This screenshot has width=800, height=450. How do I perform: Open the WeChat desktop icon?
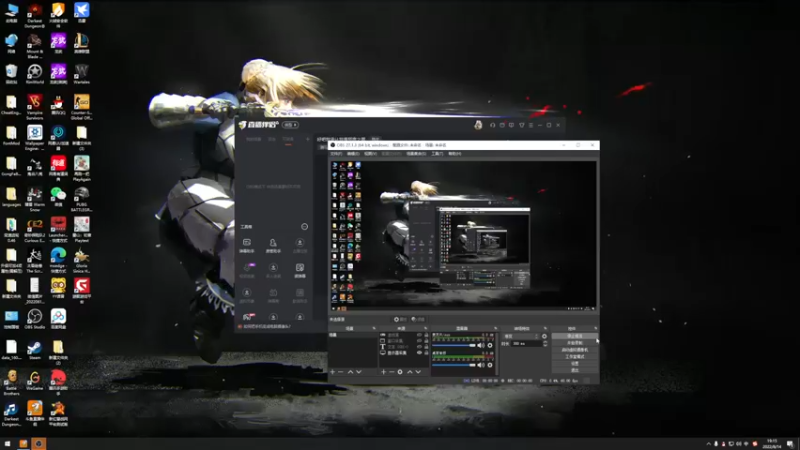pos(58,196)
